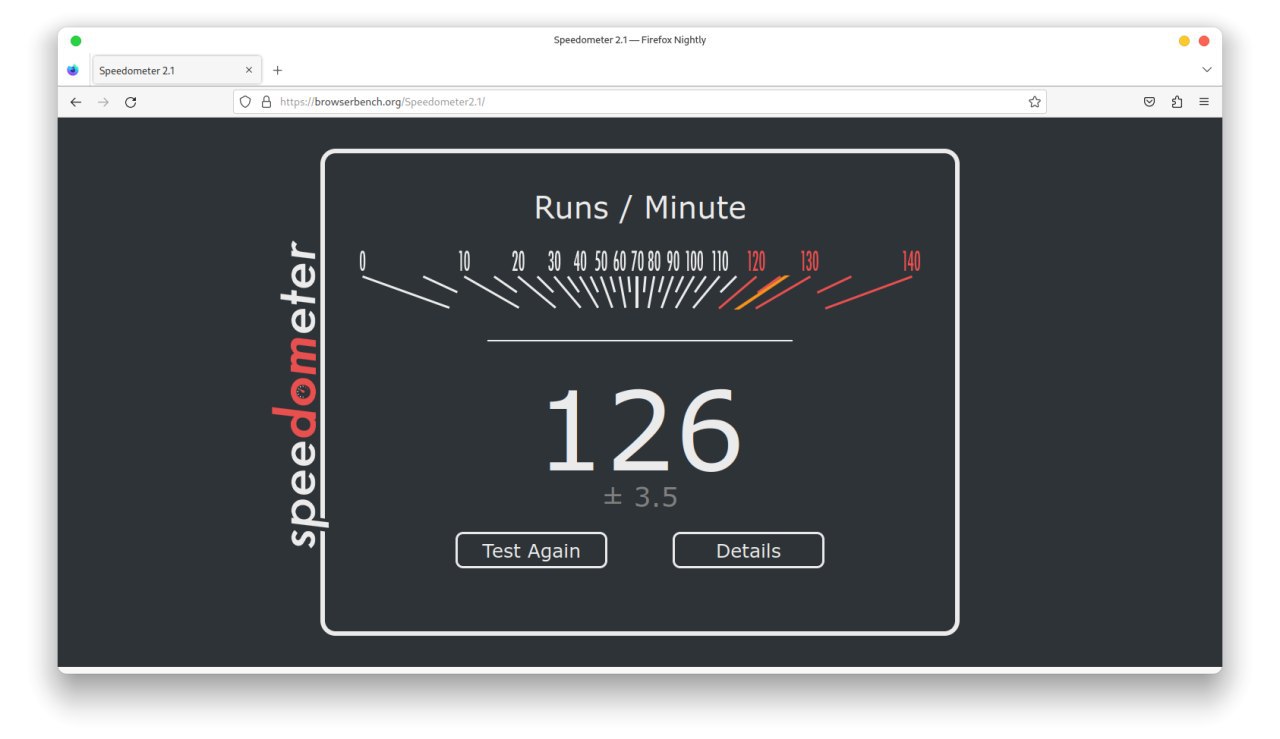The width and height of the screenshot is (1280, 739).
Task: Click the 140 gauge label
Action: coord(911,262)
